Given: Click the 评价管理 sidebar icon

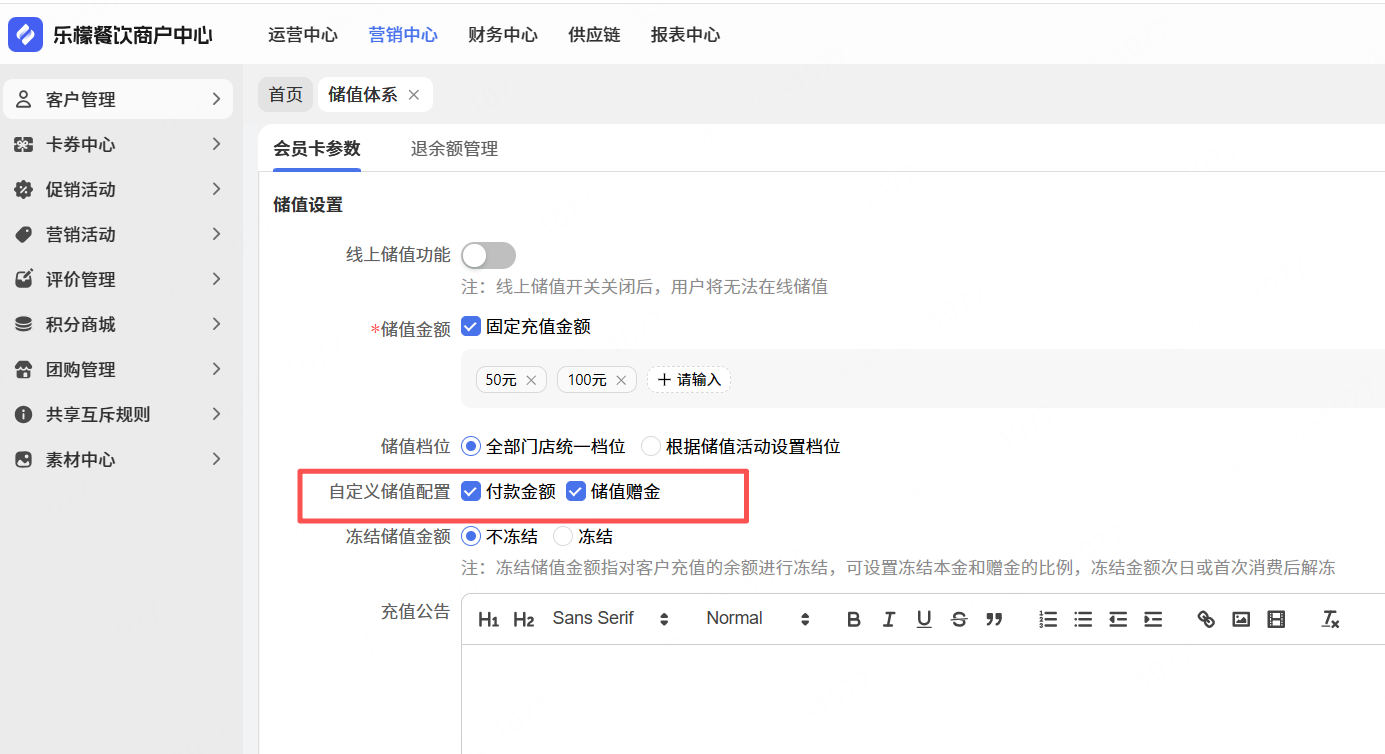Looking at the screenshot, I should click(x=23, y=279).
